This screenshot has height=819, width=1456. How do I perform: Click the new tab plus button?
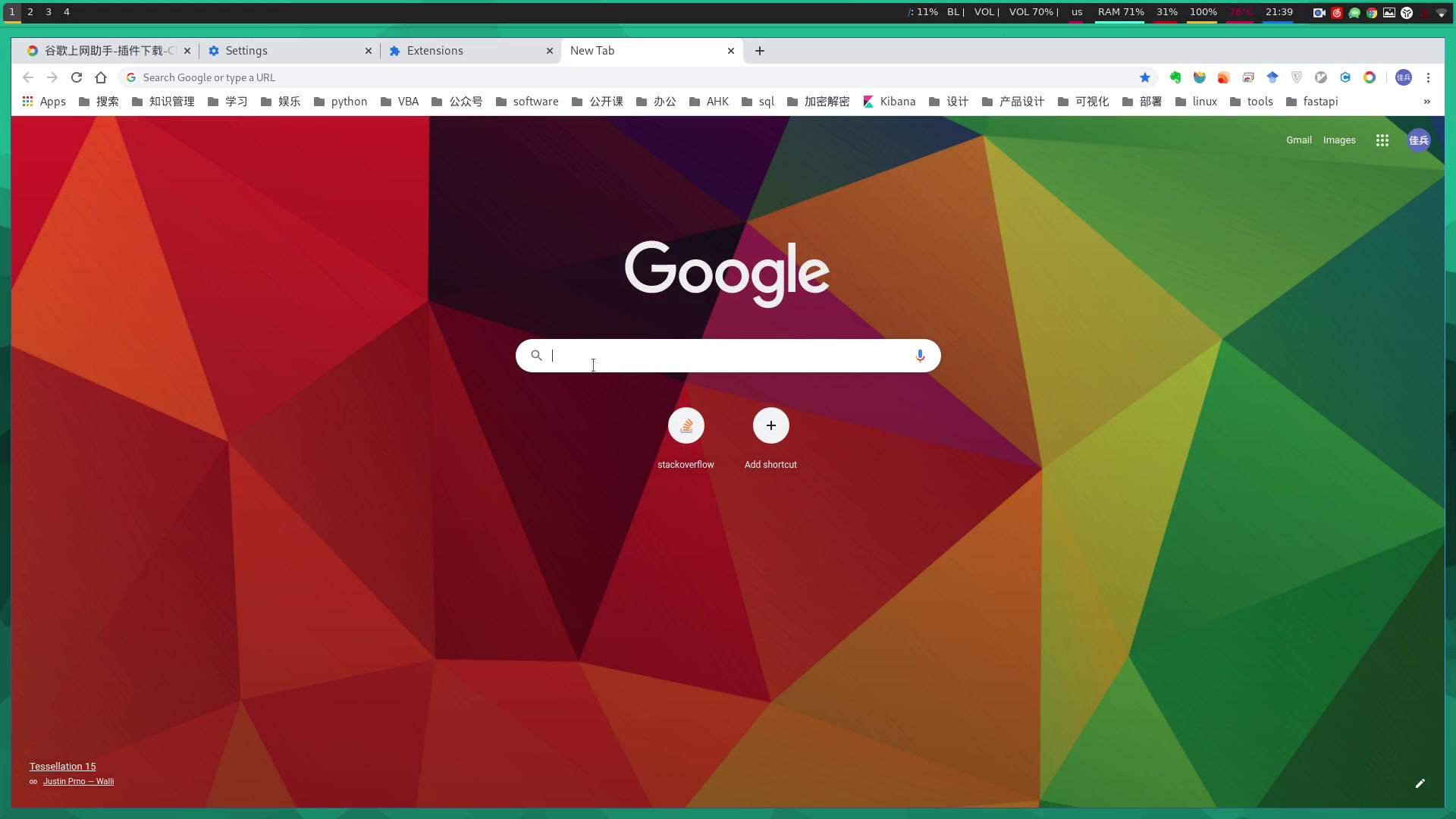point(759,50)
